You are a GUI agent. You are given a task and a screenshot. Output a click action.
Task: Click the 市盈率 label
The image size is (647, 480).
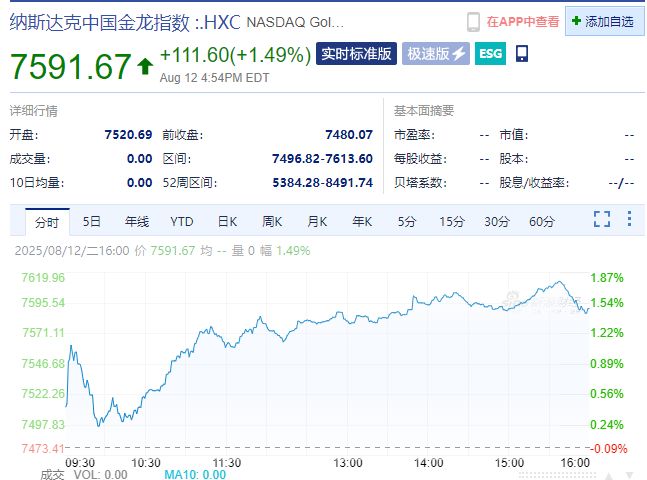[414, 135]
